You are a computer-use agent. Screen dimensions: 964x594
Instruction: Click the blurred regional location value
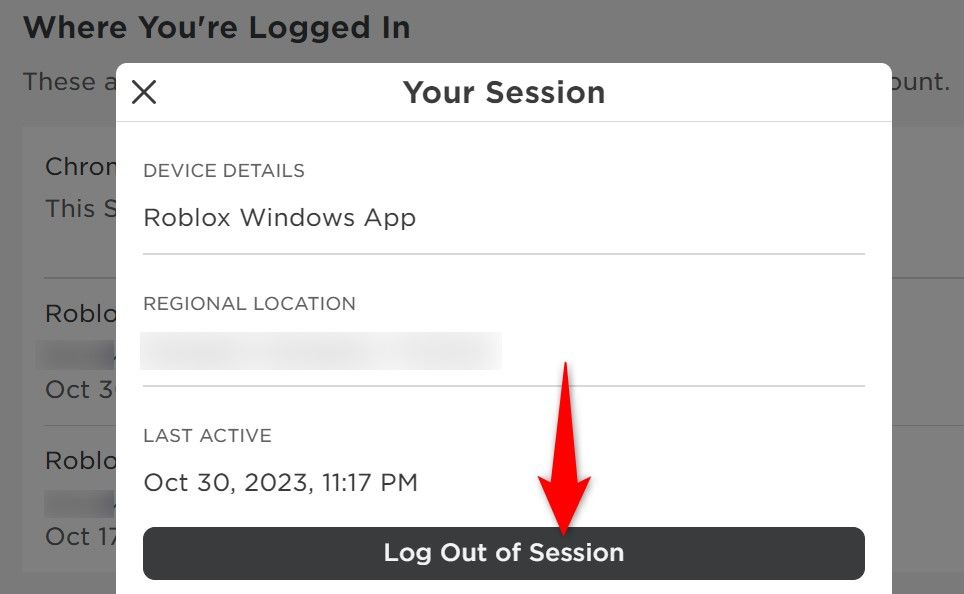pyautogui.click(x=321, y=351)
